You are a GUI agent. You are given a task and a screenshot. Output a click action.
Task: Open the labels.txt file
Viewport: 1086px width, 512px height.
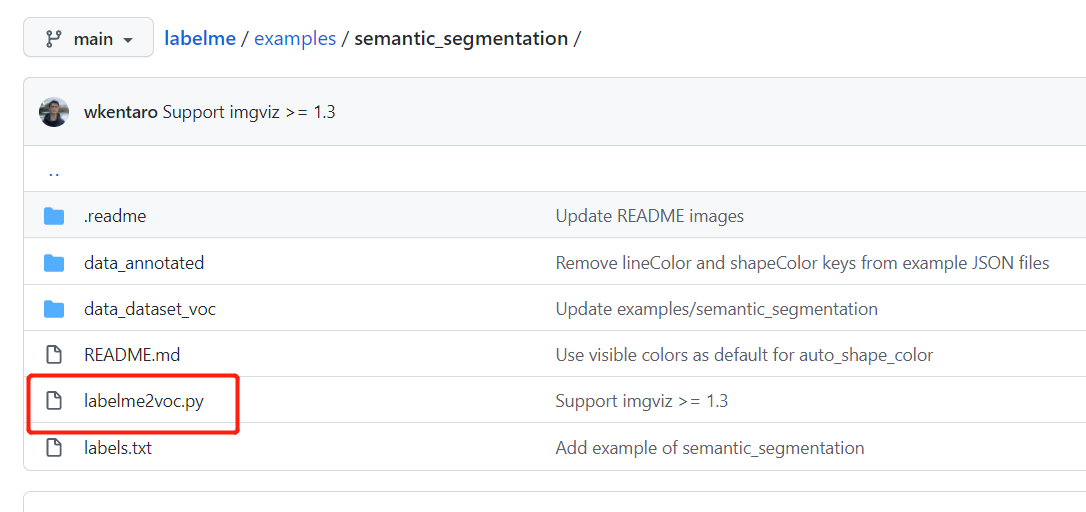118,448
